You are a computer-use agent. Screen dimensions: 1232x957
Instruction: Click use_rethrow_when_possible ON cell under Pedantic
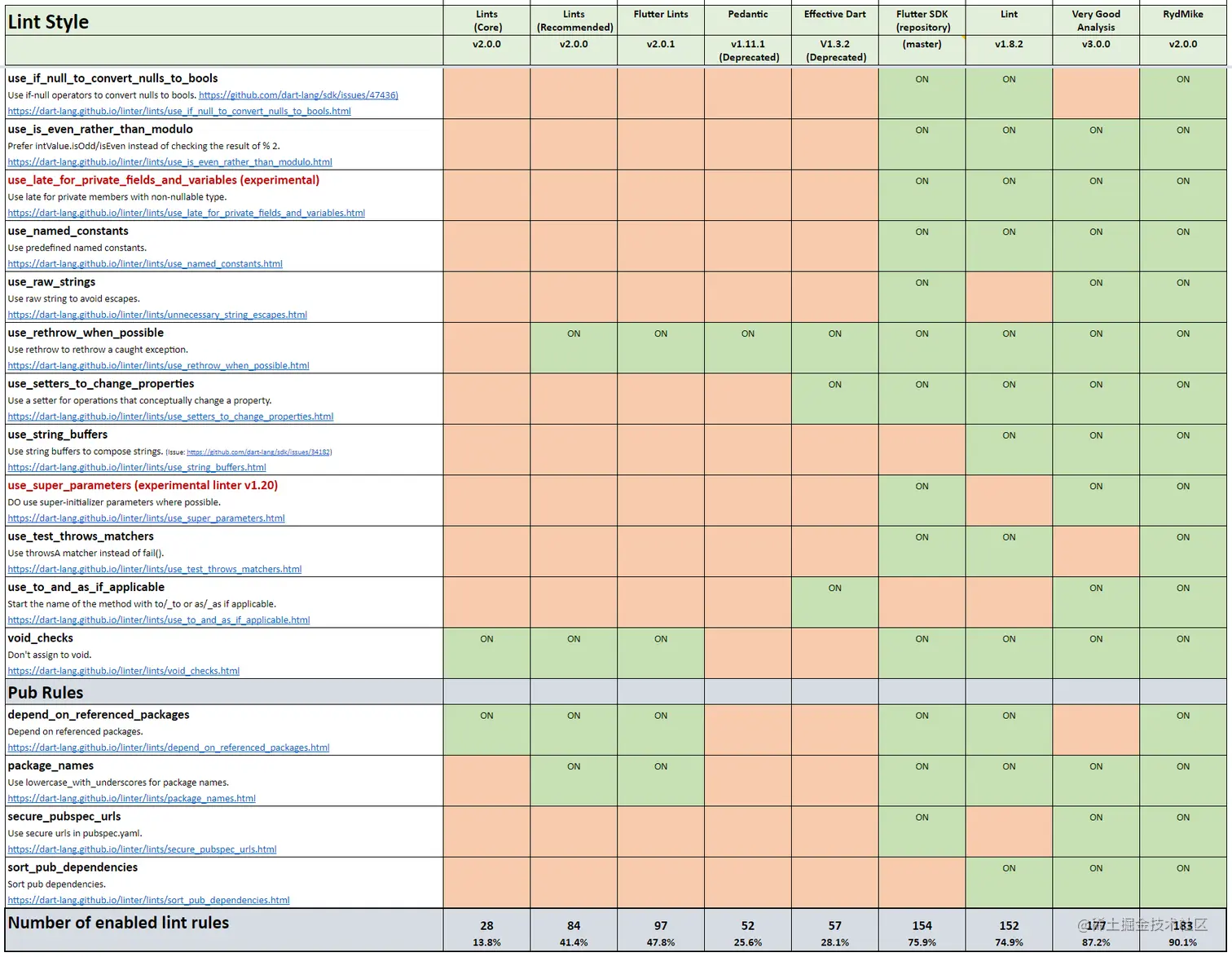pos(748,348)
